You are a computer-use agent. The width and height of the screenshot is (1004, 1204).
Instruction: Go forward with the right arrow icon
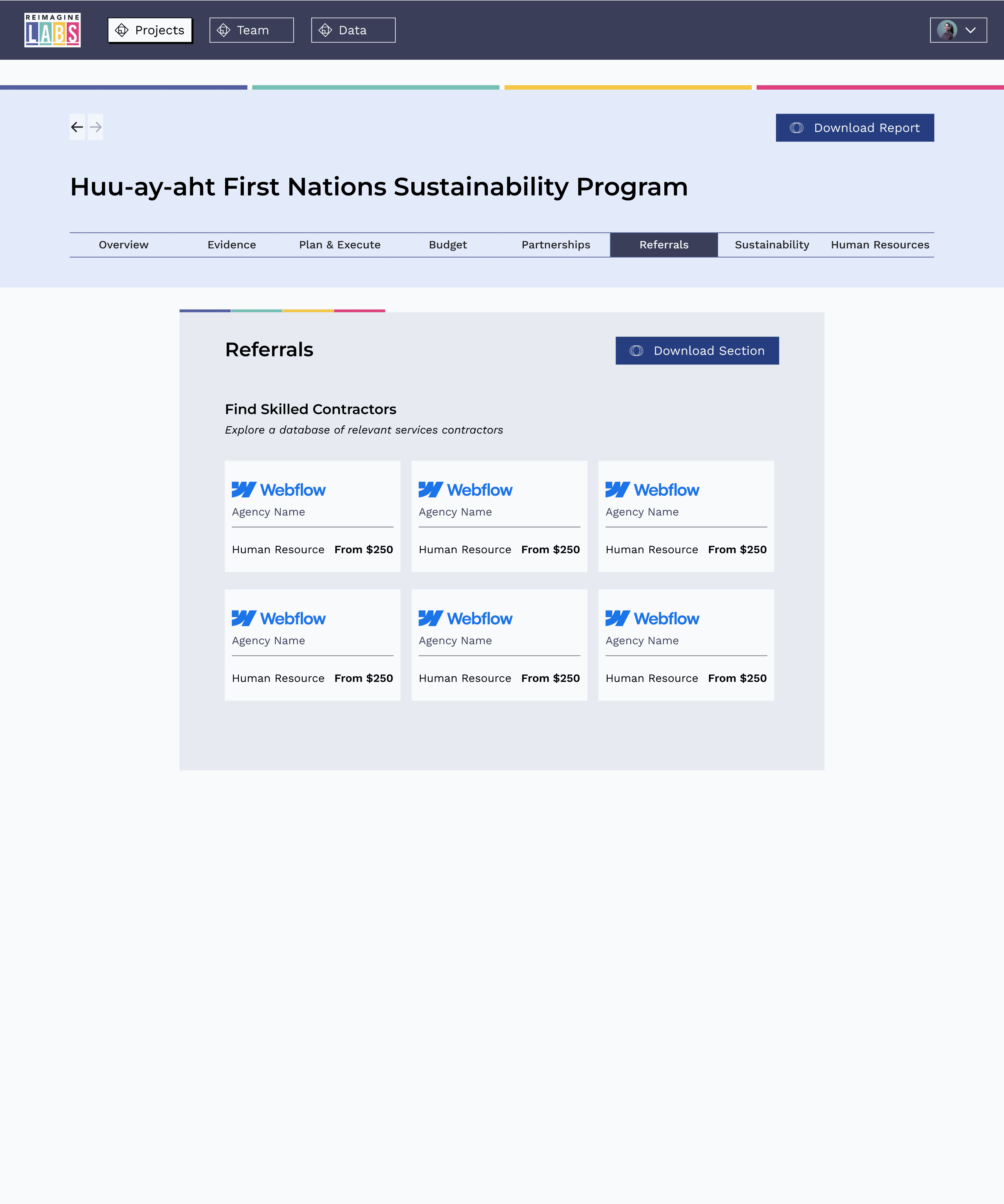coord(96,127)
